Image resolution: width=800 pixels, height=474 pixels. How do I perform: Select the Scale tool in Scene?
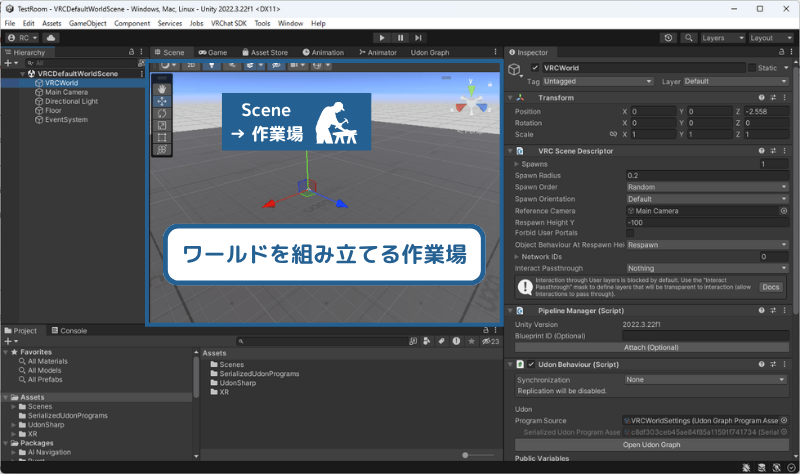point(162,126)
